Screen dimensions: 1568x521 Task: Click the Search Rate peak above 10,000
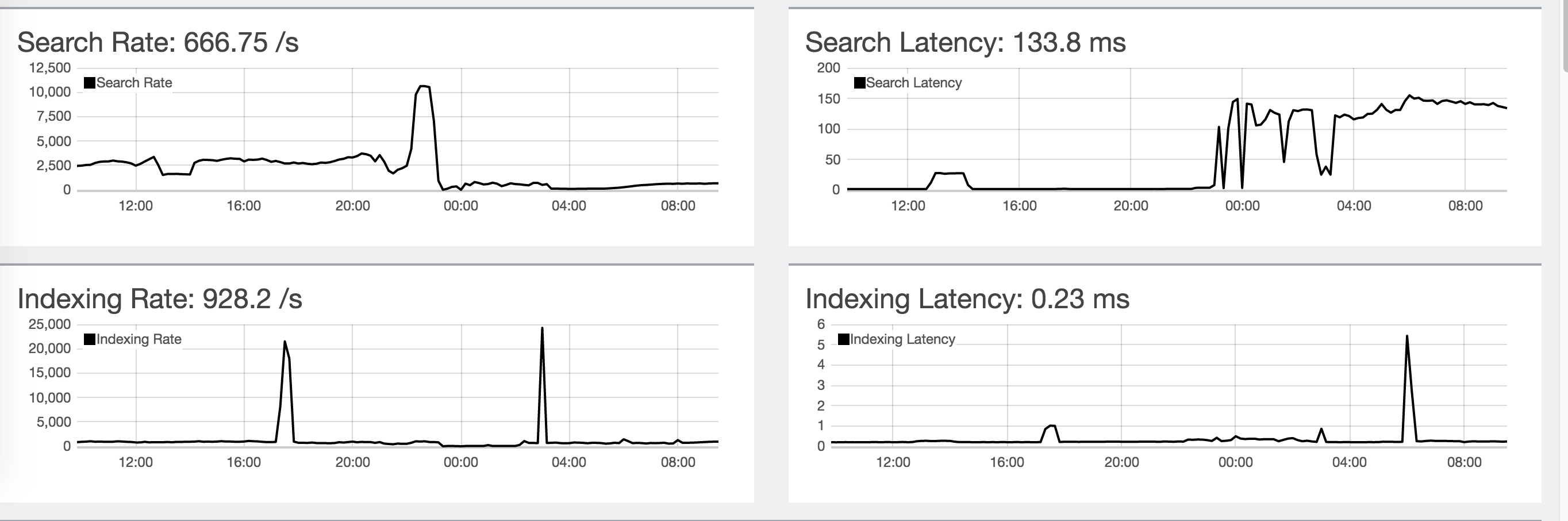click(424, 86)
